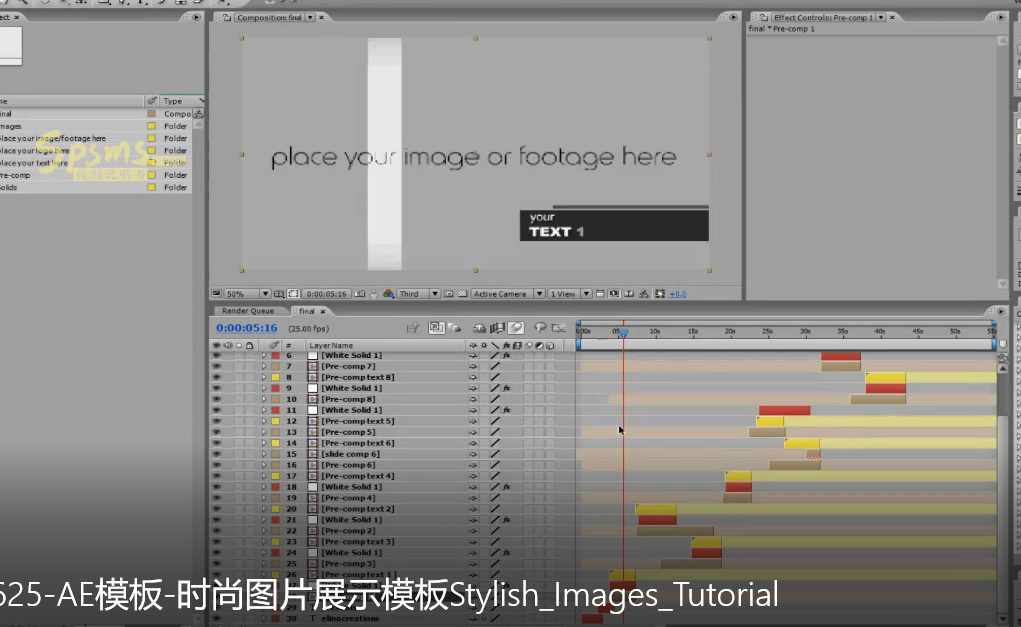Screen dimensions: 1021x627
Task: Expand layer 18 White Solid 1 properties
Action: [x=264, y=487]
